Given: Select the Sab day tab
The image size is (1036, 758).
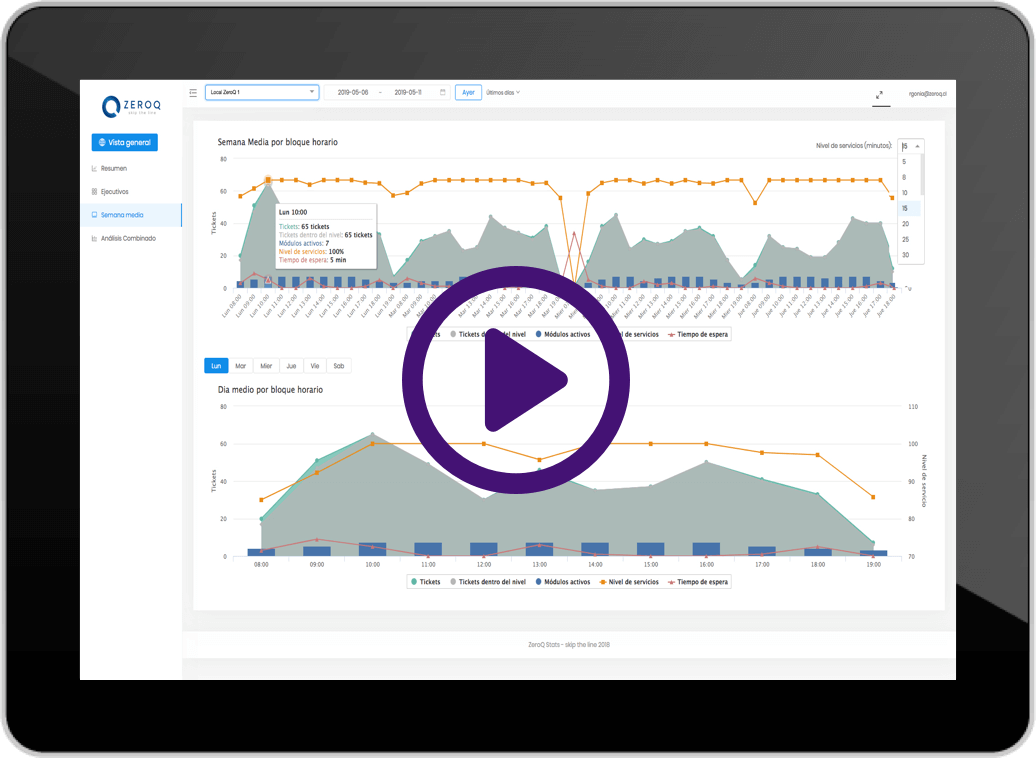Looking at the screenshot, I should click(338, 366).
